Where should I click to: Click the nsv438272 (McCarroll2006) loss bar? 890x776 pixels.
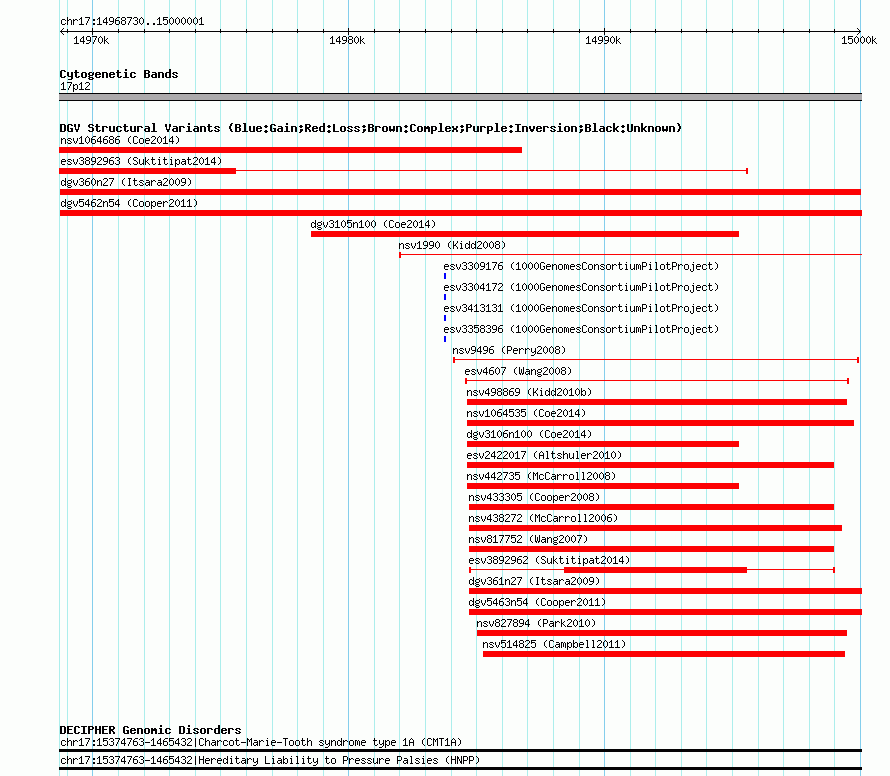(655, 528)
